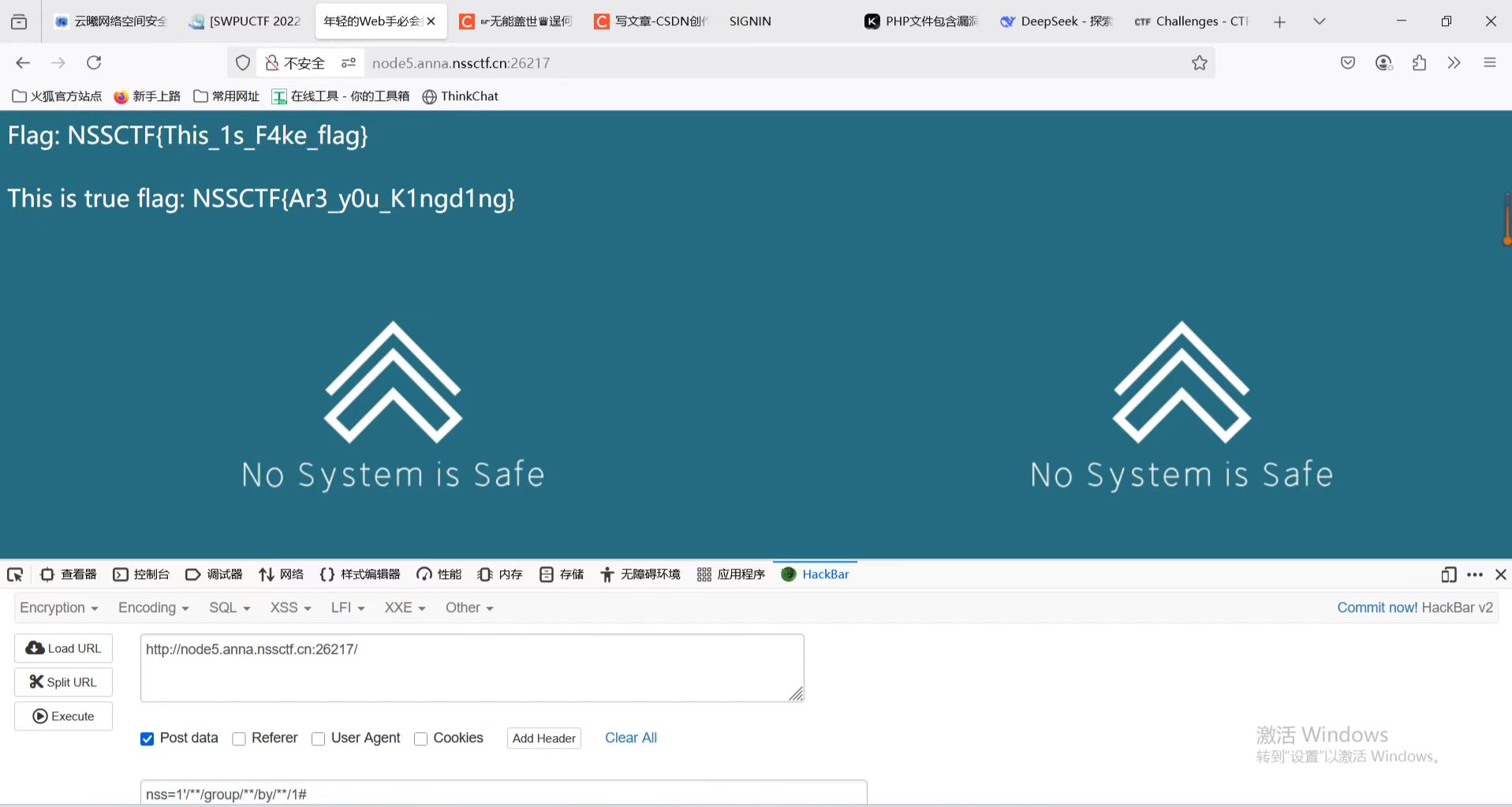Focus the post data nss input field

[x=503, y=794]
